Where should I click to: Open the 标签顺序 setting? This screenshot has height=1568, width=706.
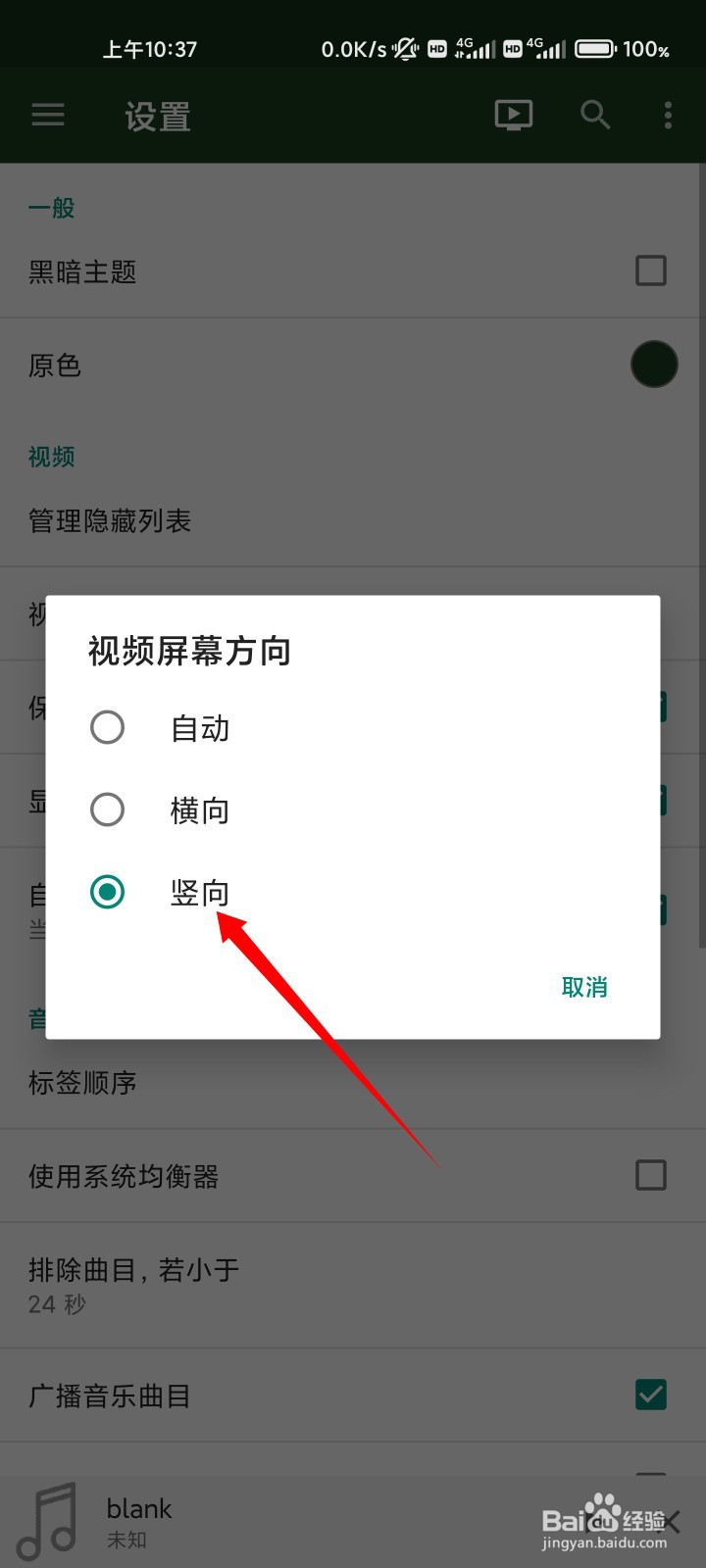(x=352, y=1082)
